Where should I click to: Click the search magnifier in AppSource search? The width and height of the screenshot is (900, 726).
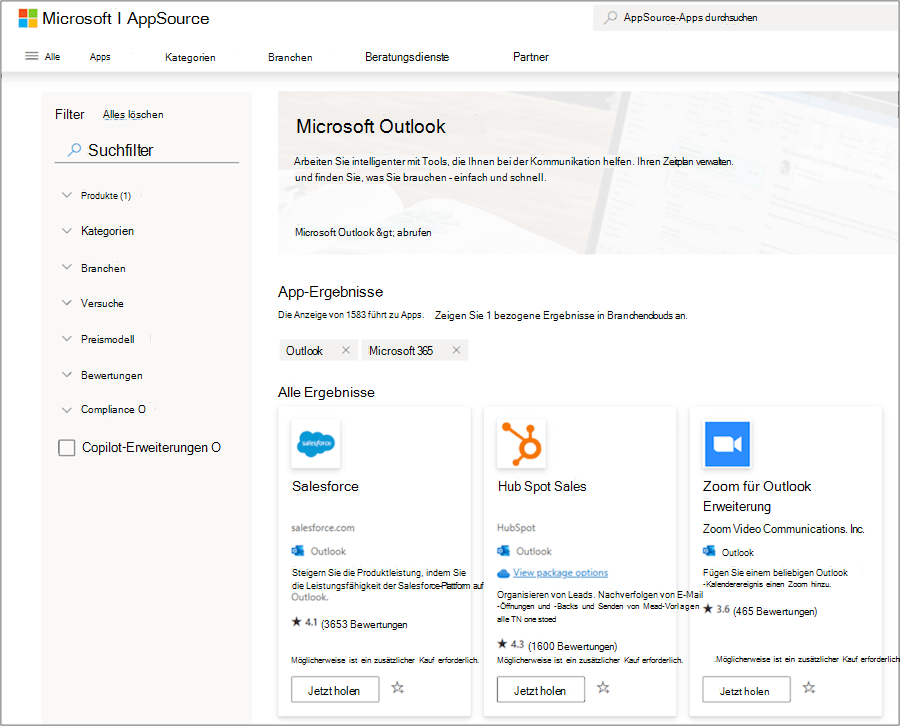tap(611, 18)
